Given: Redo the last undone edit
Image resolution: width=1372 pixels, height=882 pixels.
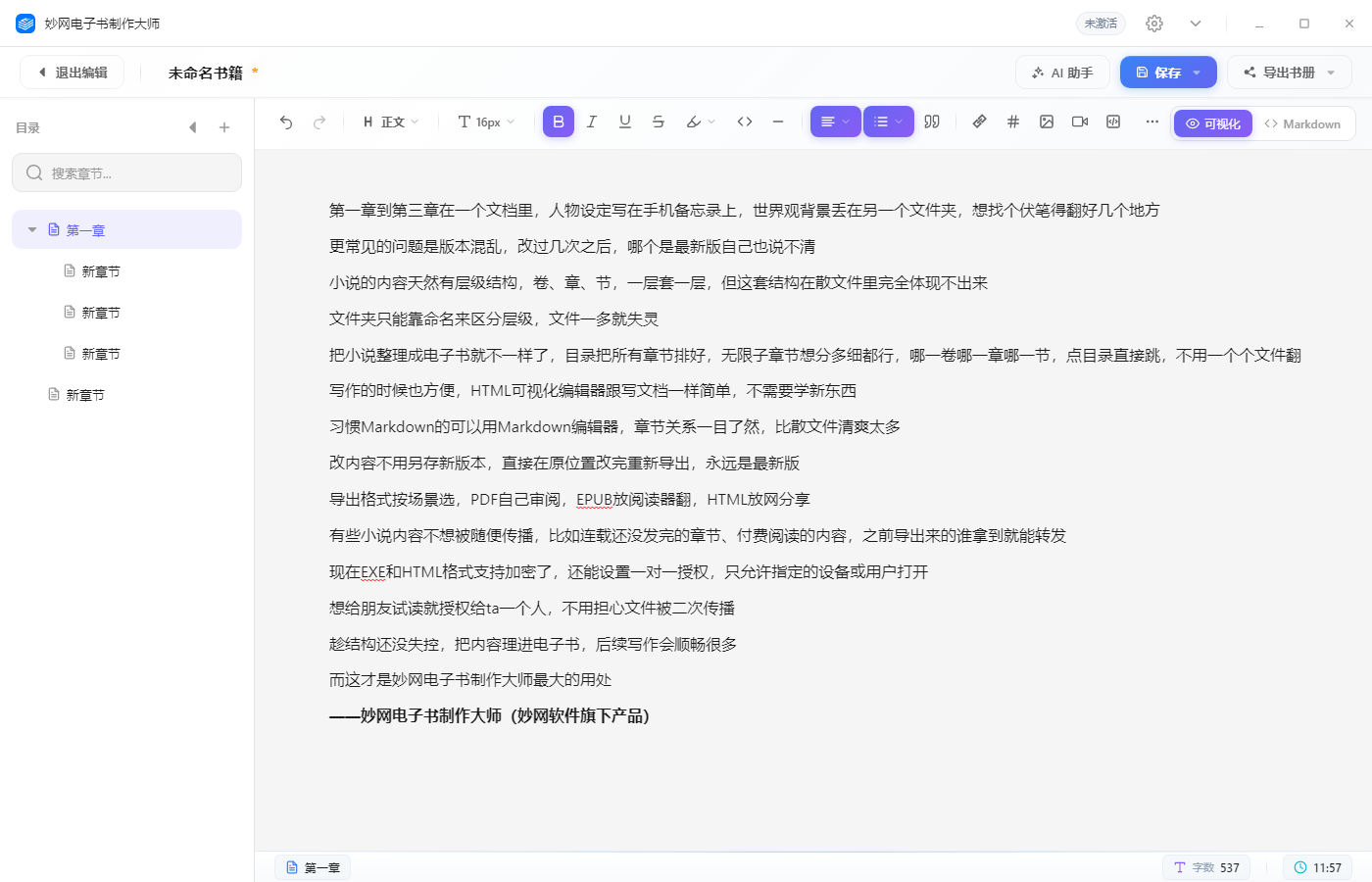Looking at the screenshot, I should pos(319,122).
